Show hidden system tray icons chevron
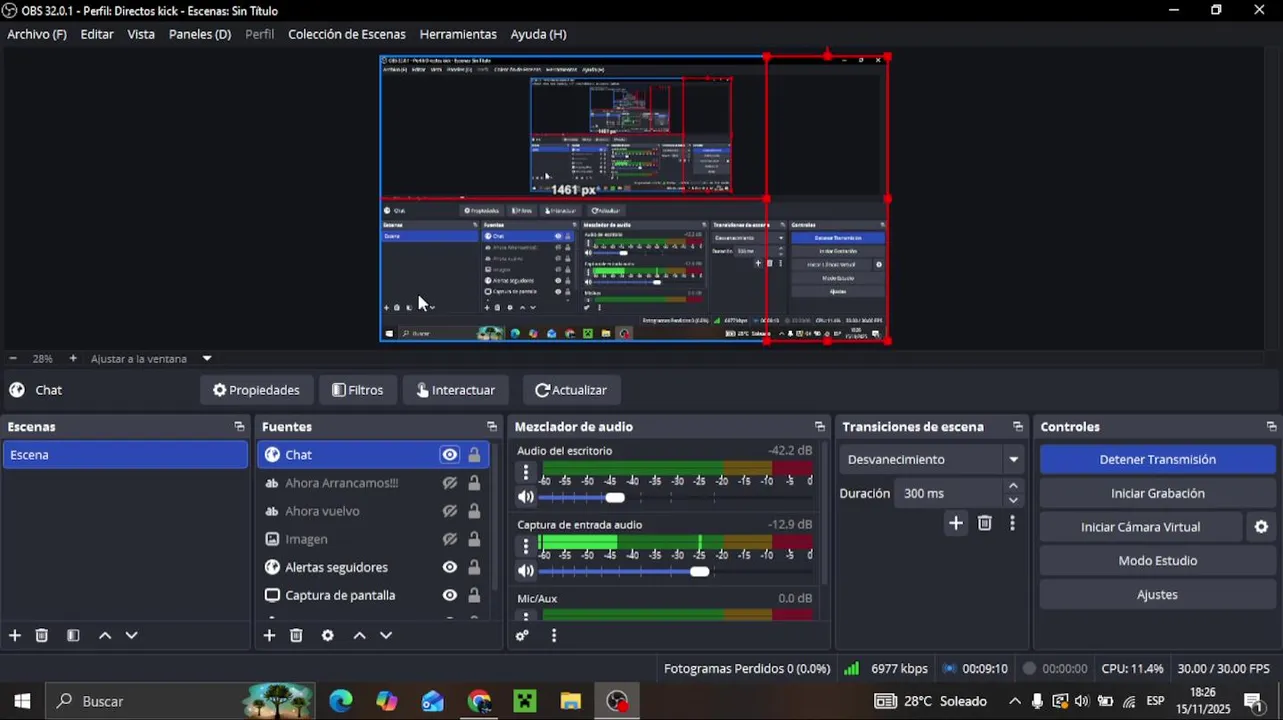 (x=1014, y=701)
